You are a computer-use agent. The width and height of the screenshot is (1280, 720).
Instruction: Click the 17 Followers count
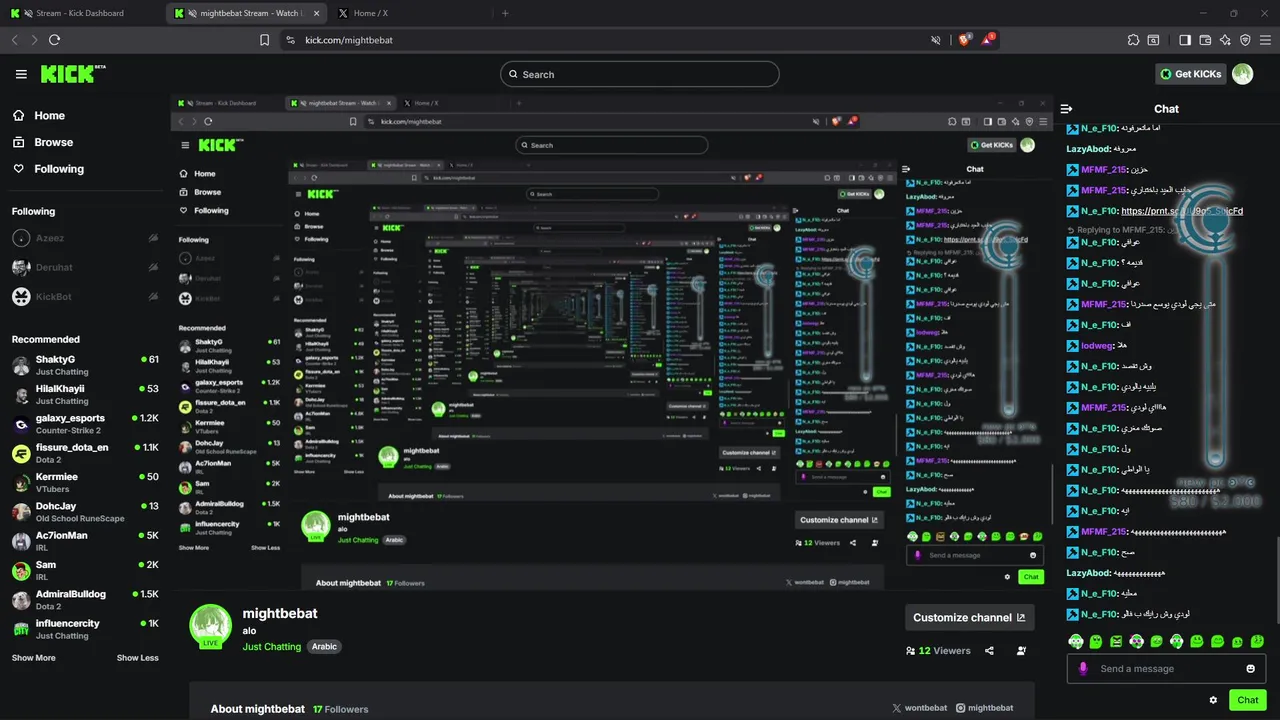pyautogui.click(x=340, y=709)
